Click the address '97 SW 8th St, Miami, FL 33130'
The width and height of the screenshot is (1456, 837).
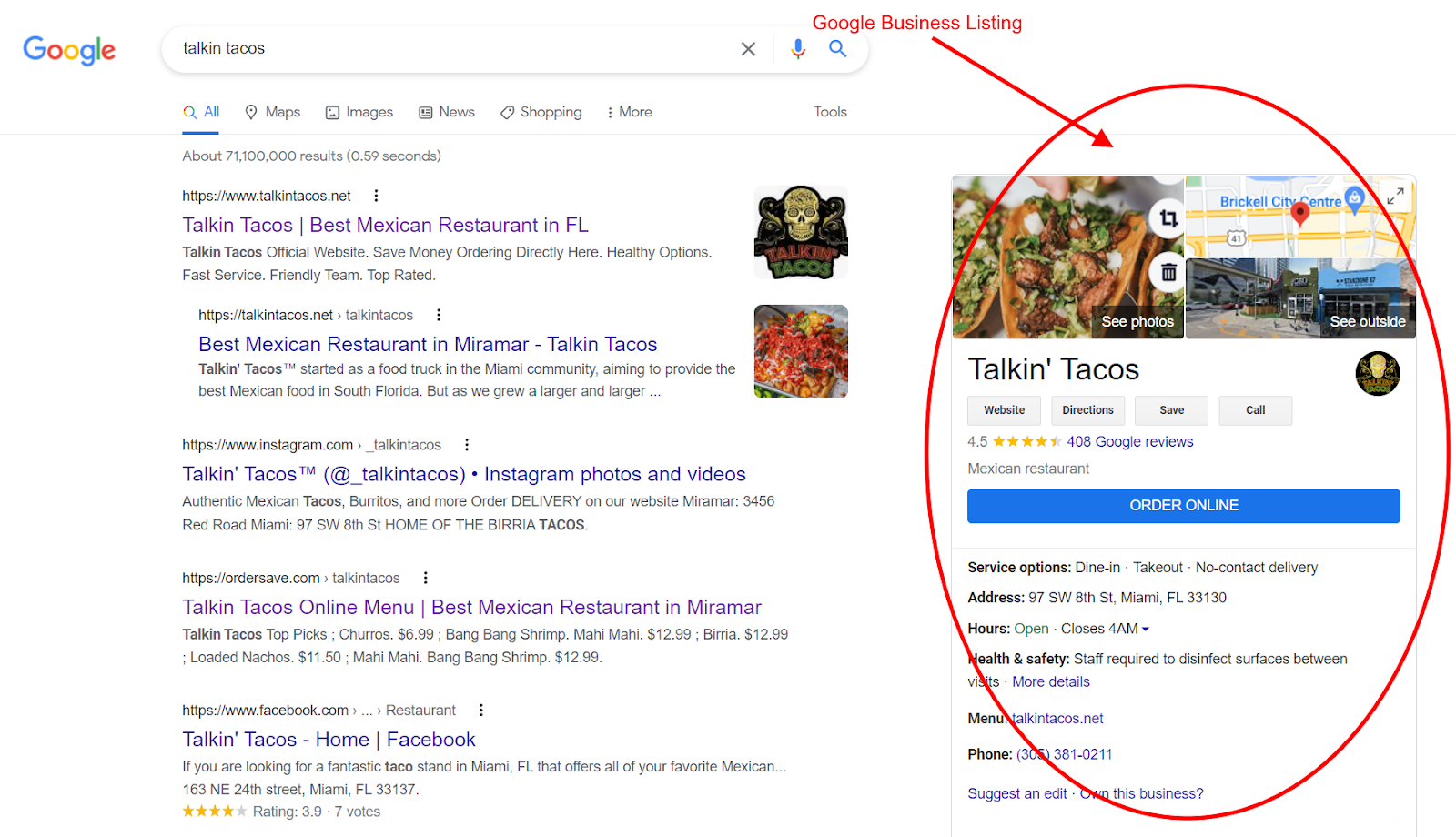click(x=1127, y=598)
